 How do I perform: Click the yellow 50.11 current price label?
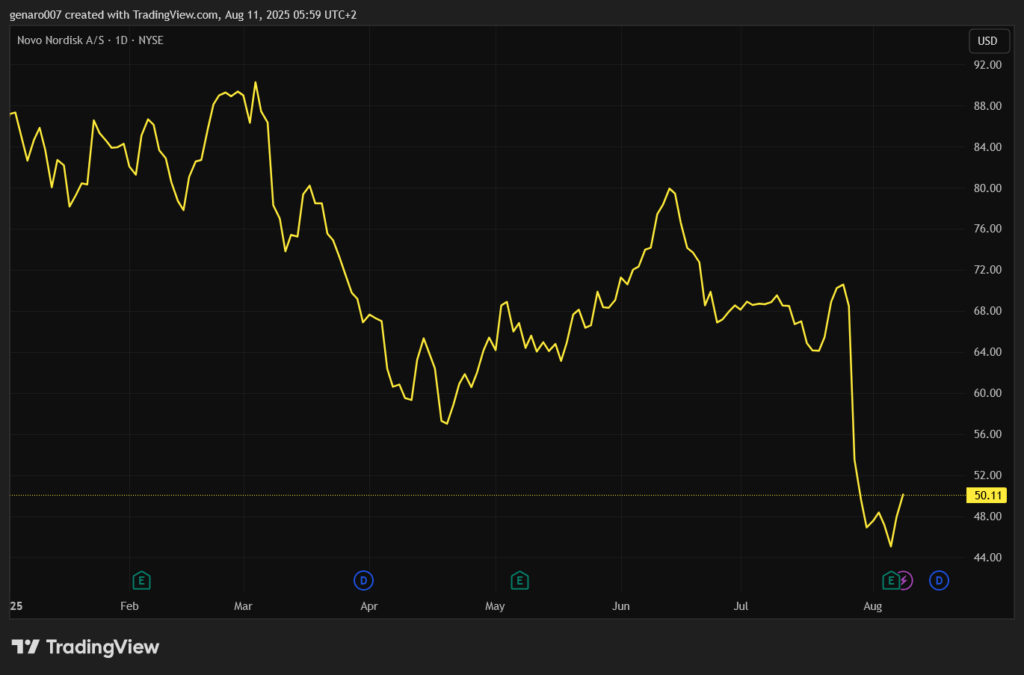tap(987, 495)
